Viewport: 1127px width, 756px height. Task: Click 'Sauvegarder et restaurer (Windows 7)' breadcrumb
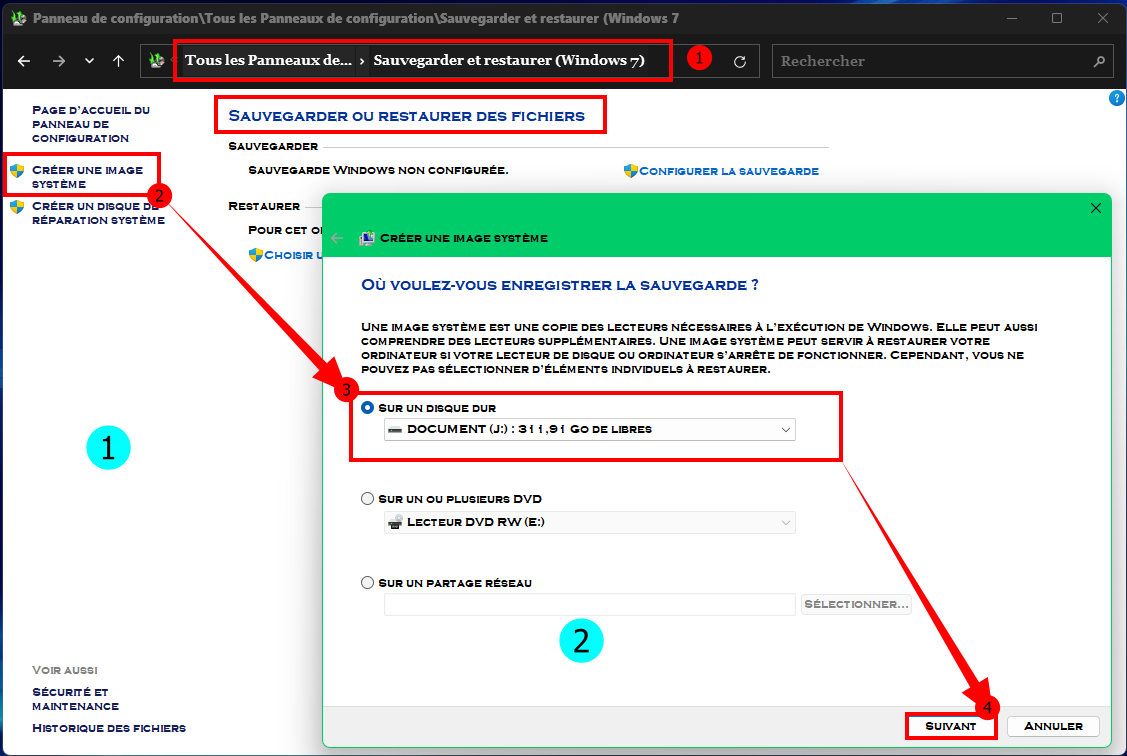(509, 60)
